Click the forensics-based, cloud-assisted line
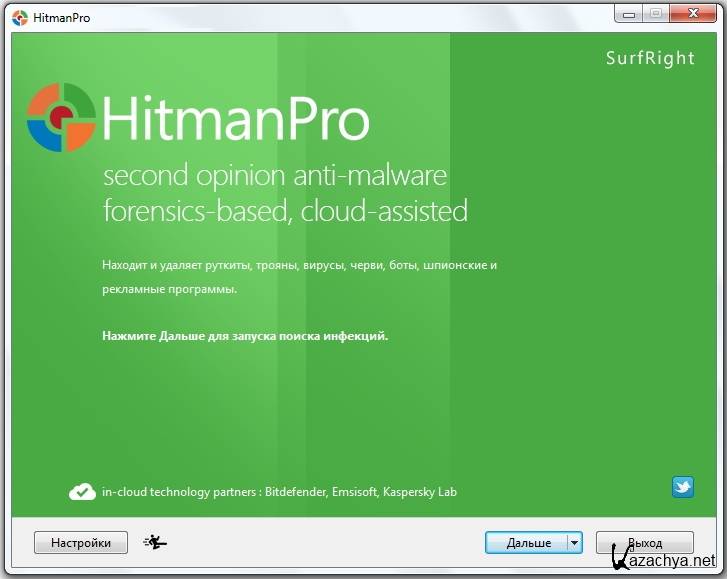Image resolution: width=727 pixels, height=579 pixels. click(x=285, y=211)
